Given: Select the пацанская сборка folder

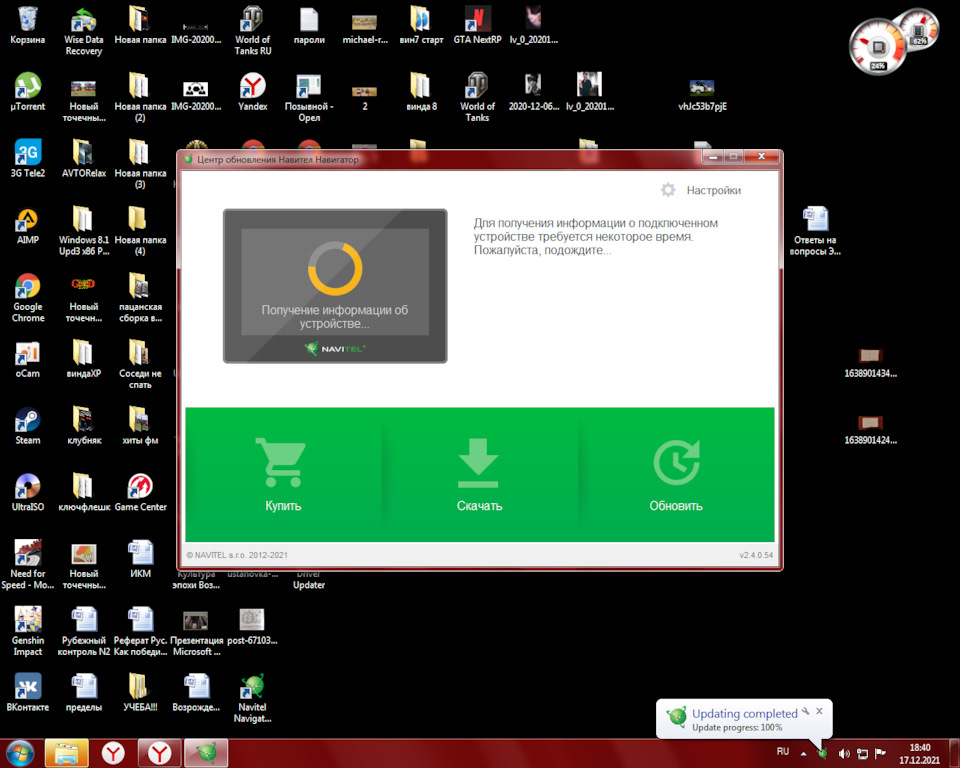Looking at the screenshot, I should (140, 298).
